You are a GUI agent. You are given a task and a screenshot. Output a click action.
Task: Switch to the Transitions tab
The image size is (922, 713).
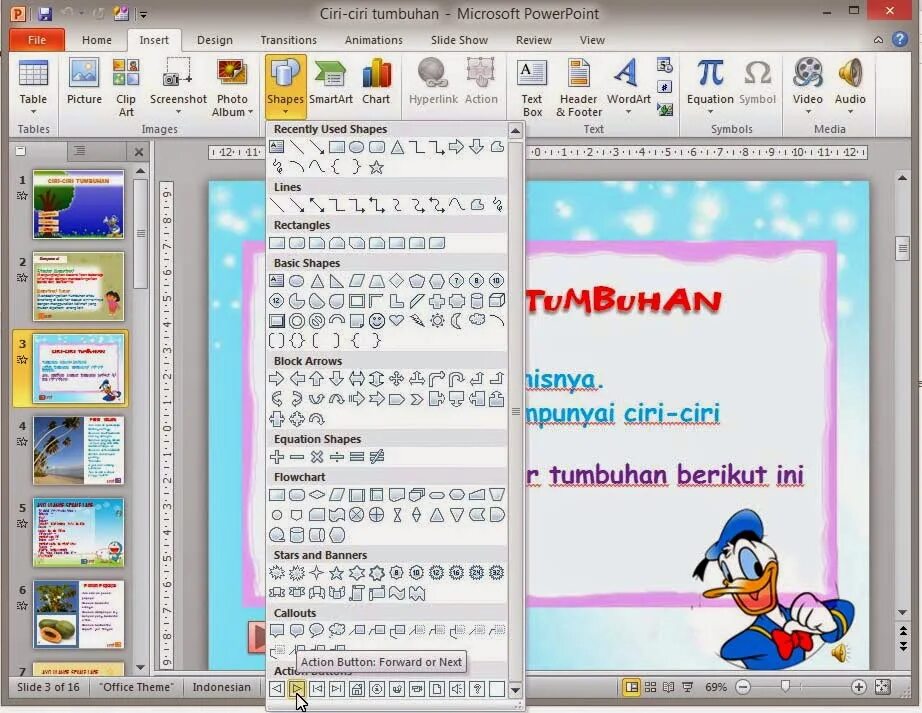pos(288,40)
